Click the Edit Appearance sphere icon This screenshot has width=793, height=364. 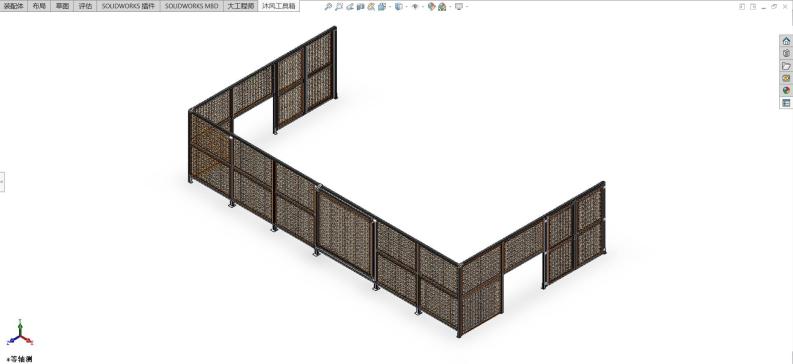[x=431, y=7]
